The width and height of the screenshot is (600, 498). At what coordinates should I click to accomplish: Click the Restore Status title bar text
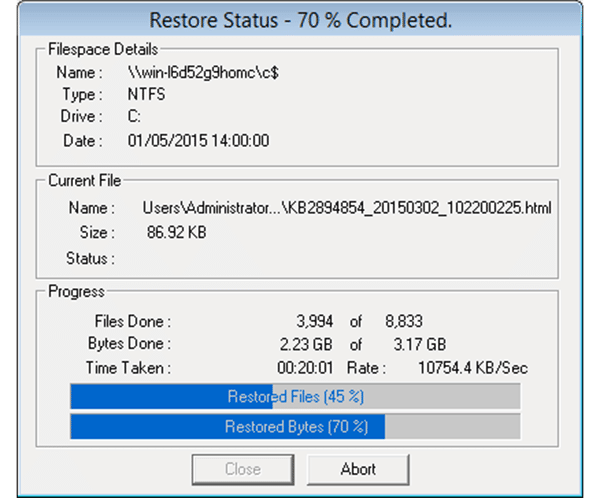(x=300, y=20)
